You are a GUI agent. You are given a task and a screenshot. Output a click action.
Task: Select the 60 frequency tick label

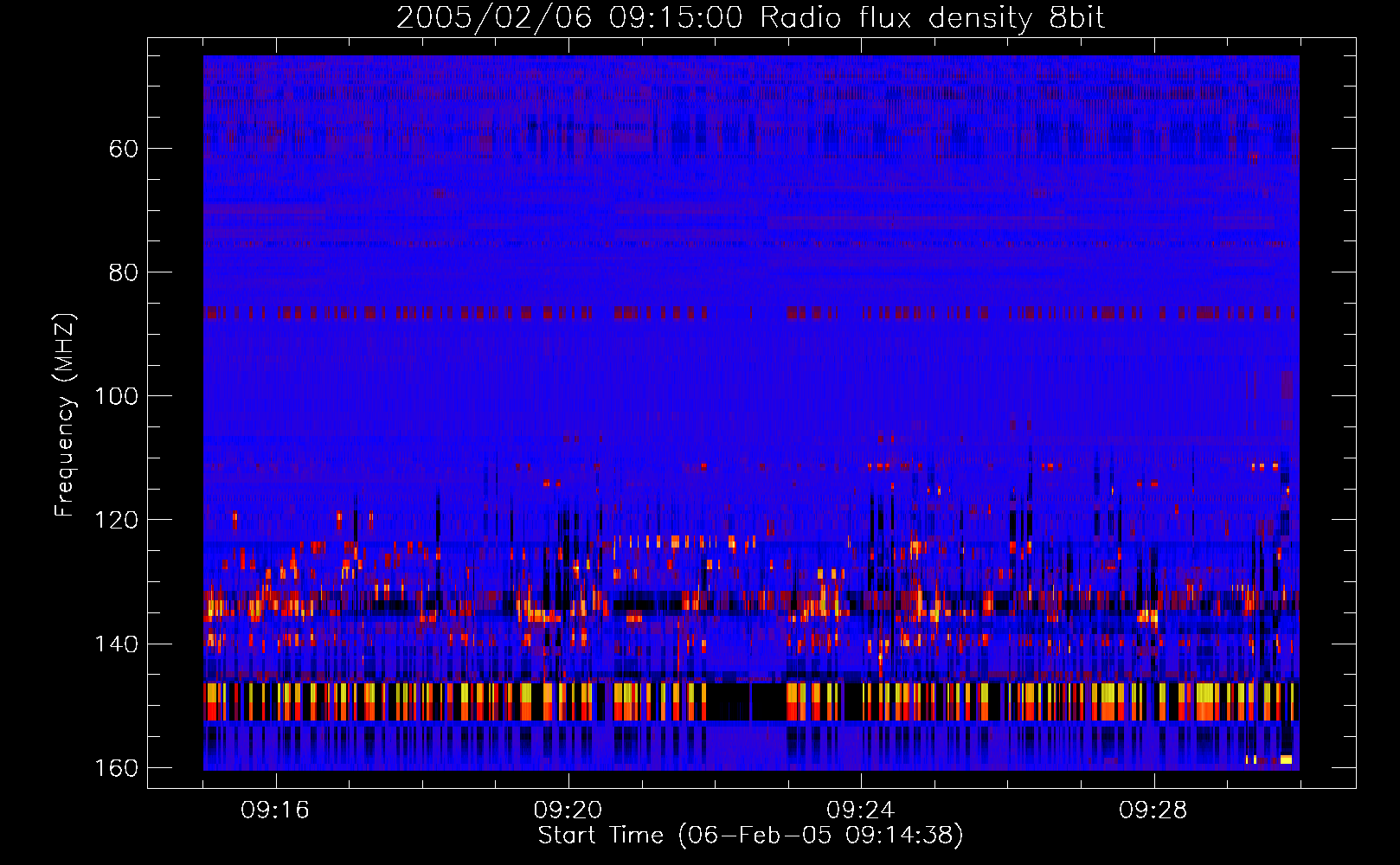click(123, 149)
